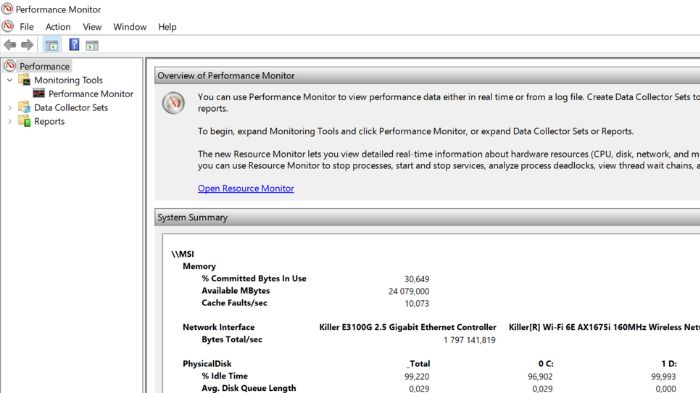
Task: Click the % Idle Time label
Action: [224, 376]
